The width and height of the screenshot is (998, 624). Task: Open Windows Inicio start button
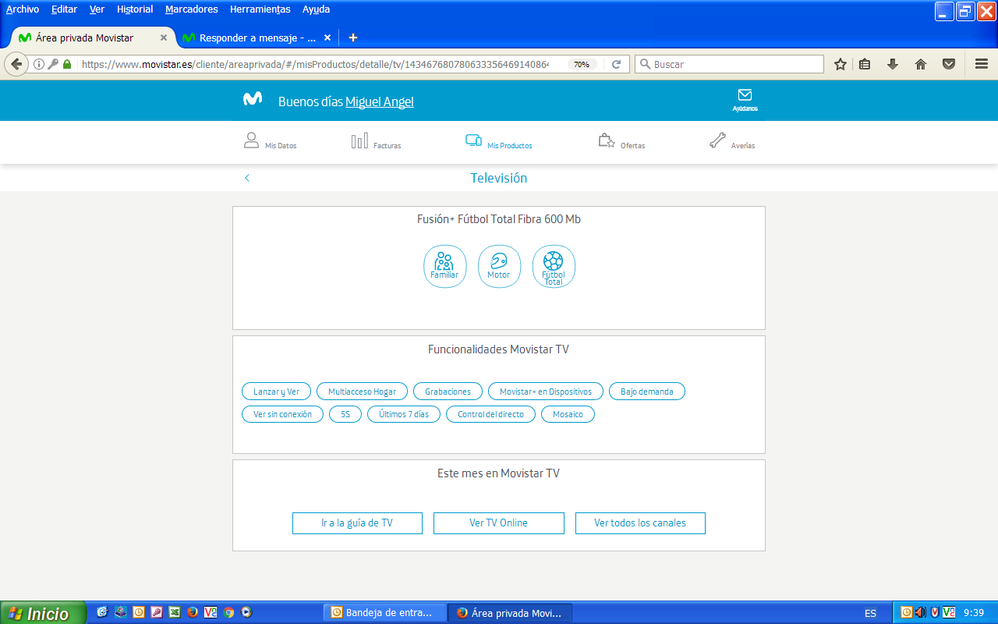[x=38, y=613]
